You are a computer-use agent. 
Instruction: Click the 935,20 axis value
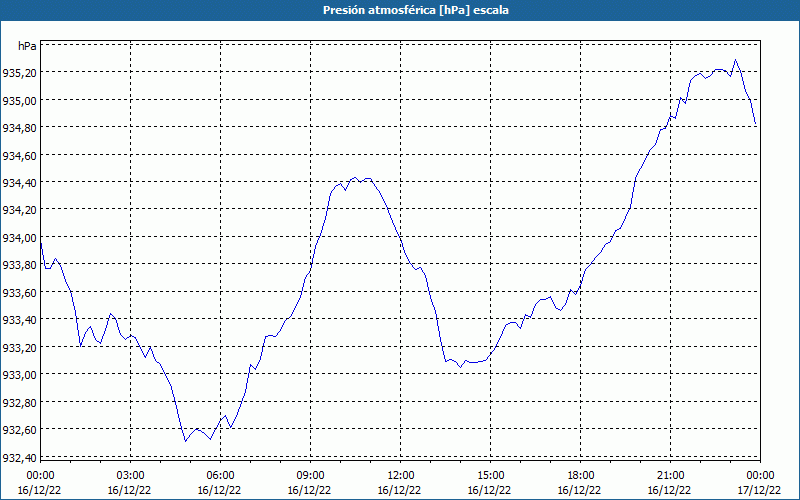pos(19,73)
